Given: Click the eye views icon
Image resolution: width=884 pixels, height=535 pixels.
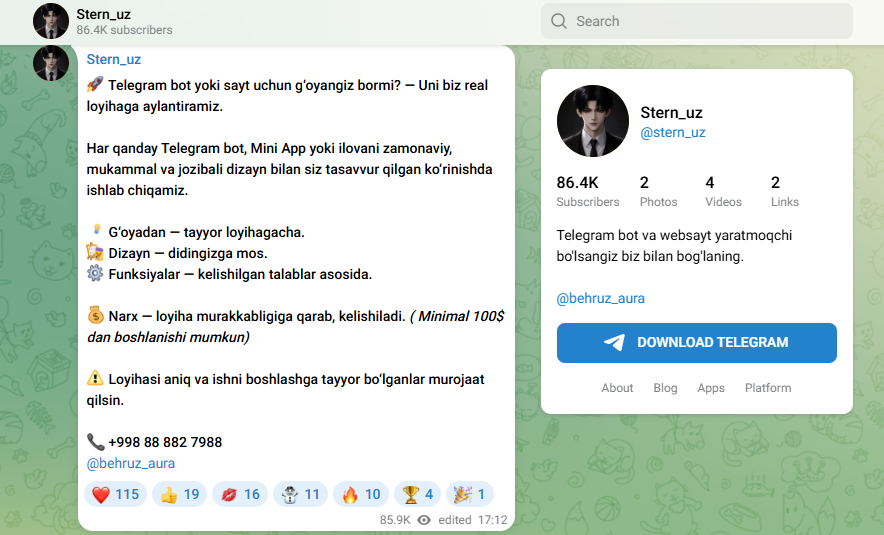Looking at the screenshot, I should [424, 520].
